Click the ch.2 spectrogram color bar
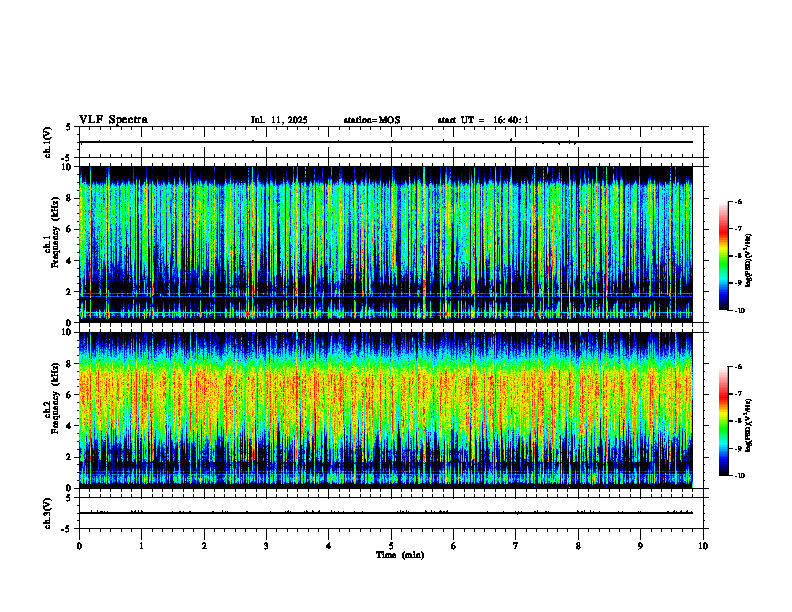Image resolution: width=792 pixels, height=612 pixels. tap(723, 421)
